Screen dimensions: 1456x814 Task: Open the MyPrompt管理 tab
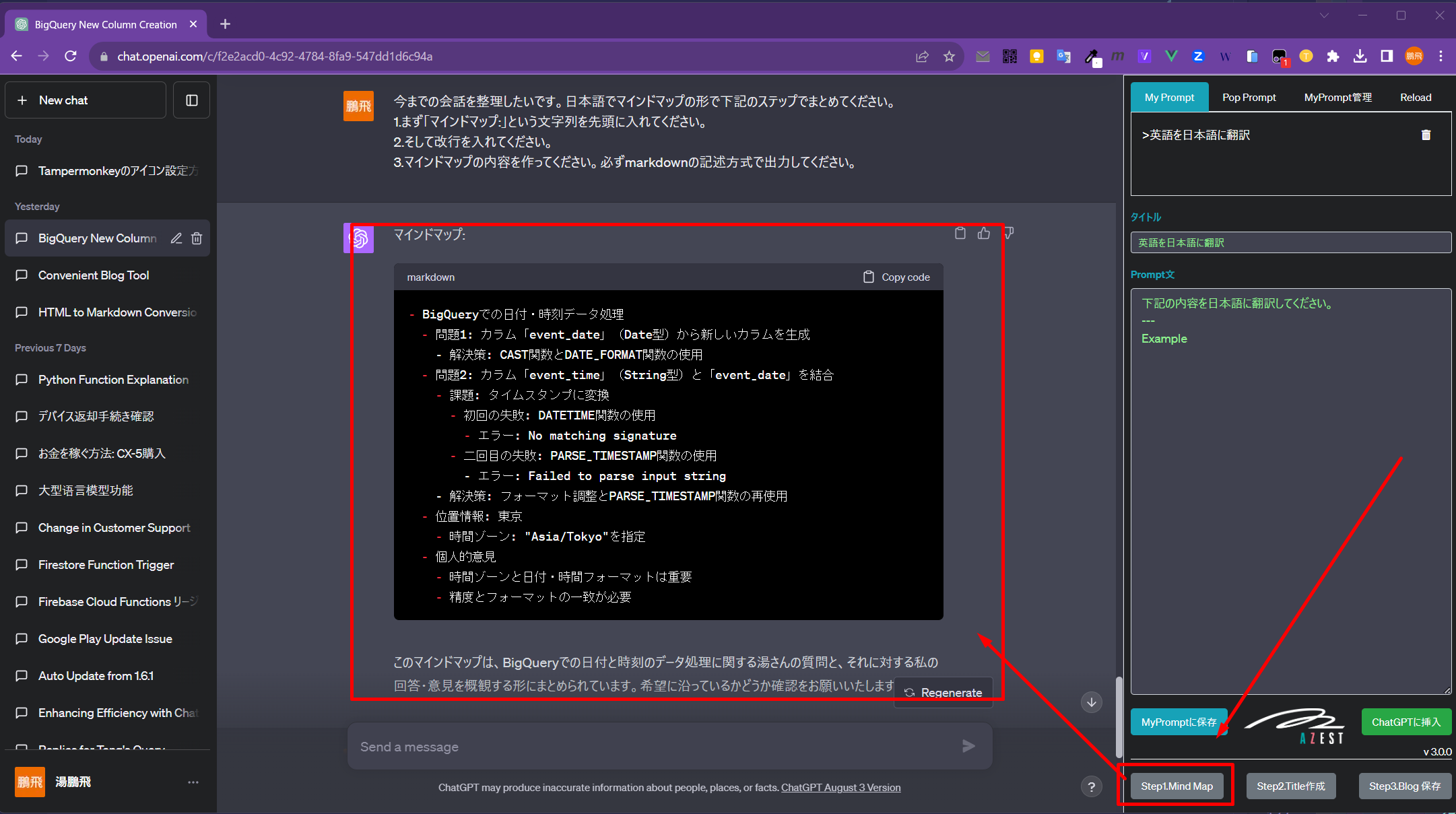pos(1337,98)
